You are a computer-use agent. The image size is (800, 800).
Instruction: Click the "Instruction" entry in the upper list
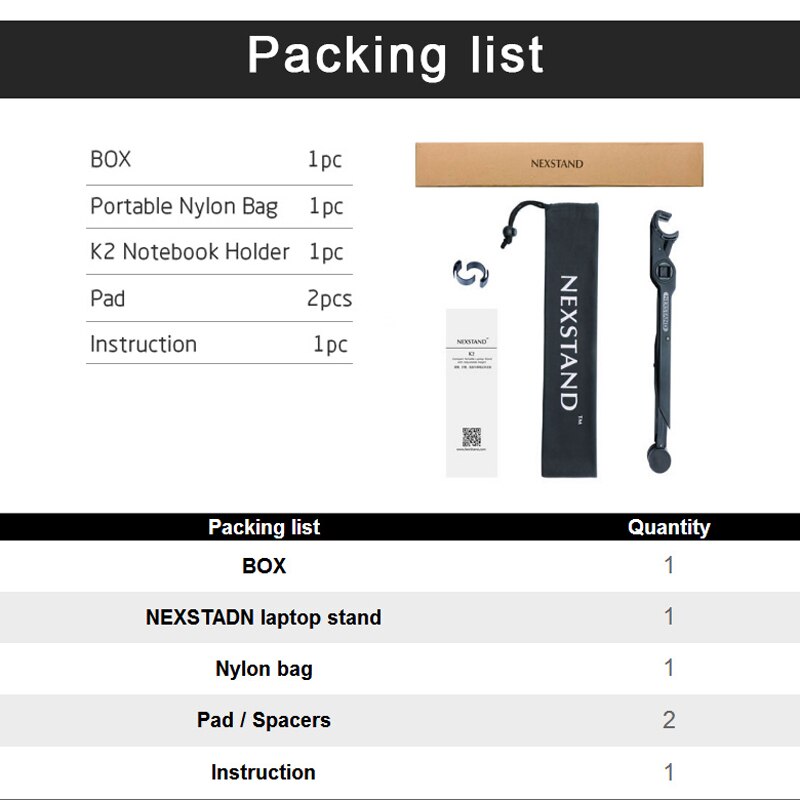point(143,344)
